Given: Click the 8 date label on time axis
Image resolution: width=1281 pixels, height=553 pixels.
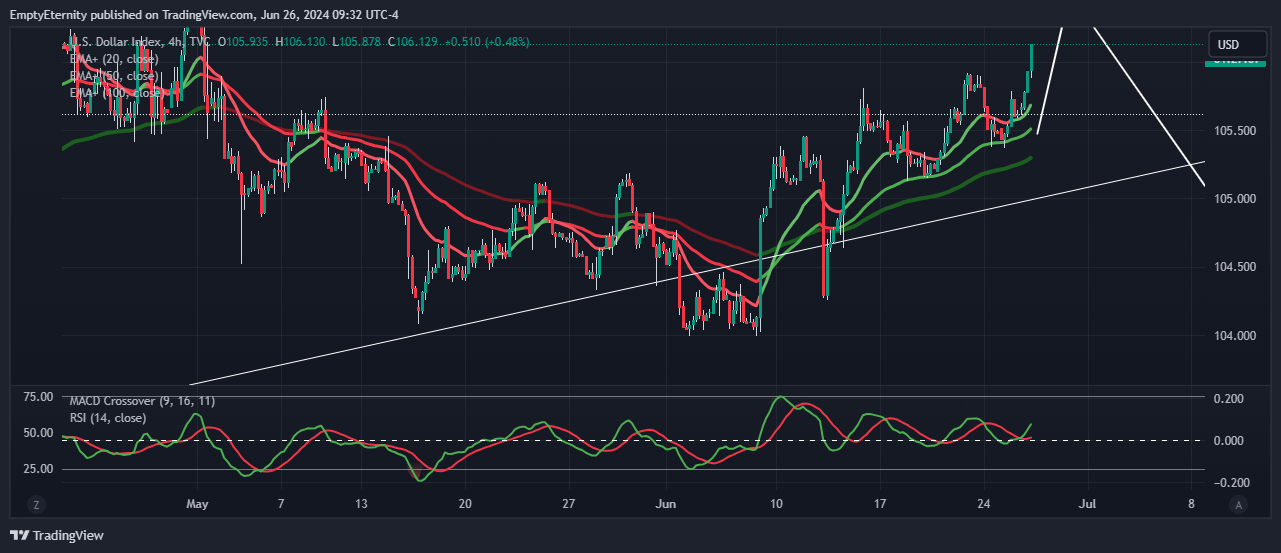Looking at the screenshot, I should pos(1192,505).
